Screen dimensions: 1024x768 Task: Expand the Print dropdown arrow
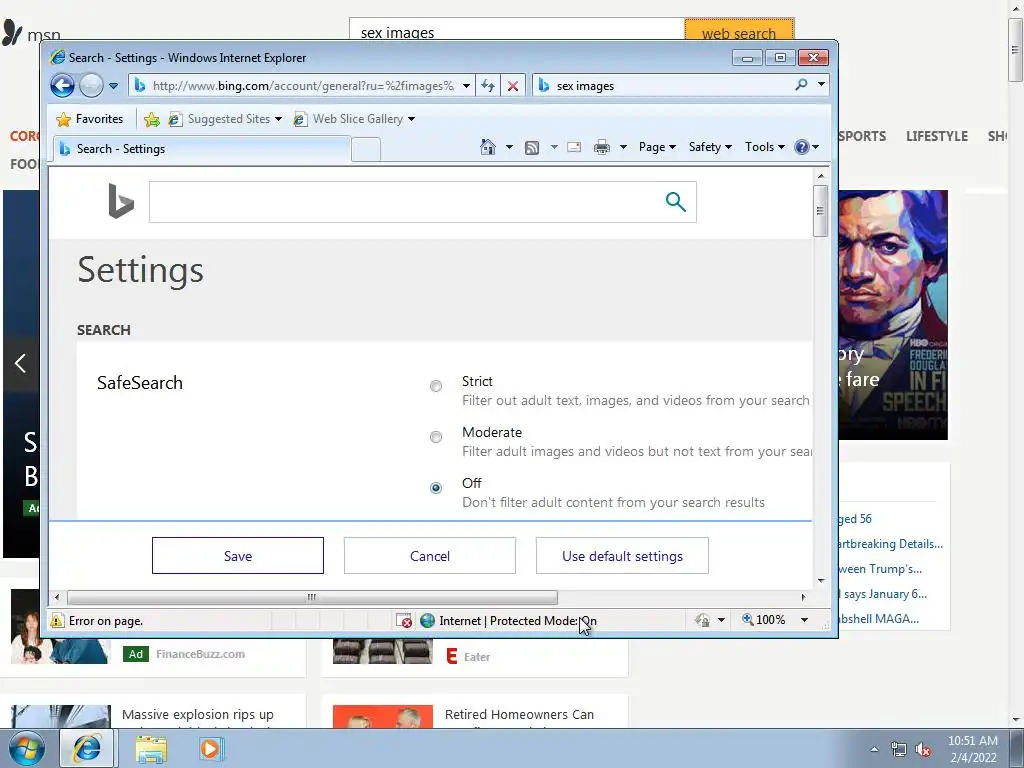(623, 148)
